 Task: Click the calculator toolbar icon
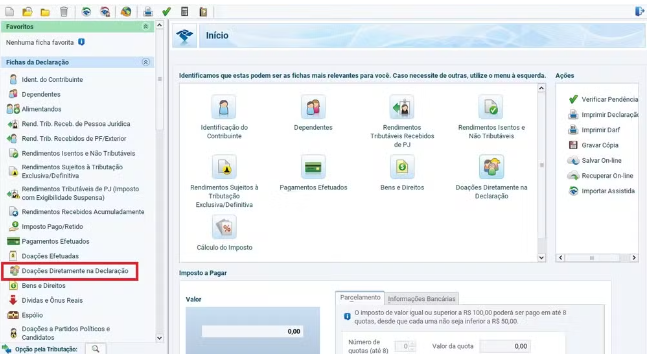point(184,12)
